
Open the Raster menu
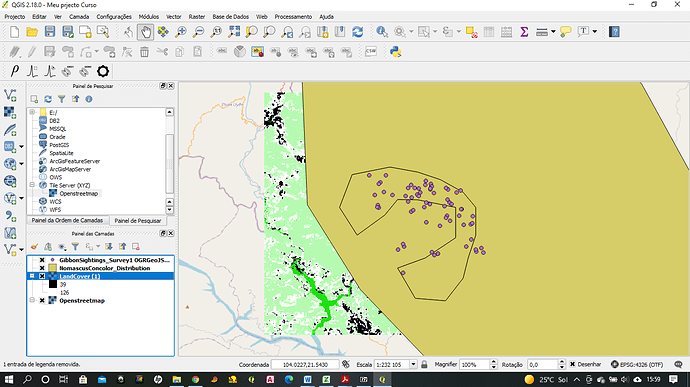pos(197,17)
